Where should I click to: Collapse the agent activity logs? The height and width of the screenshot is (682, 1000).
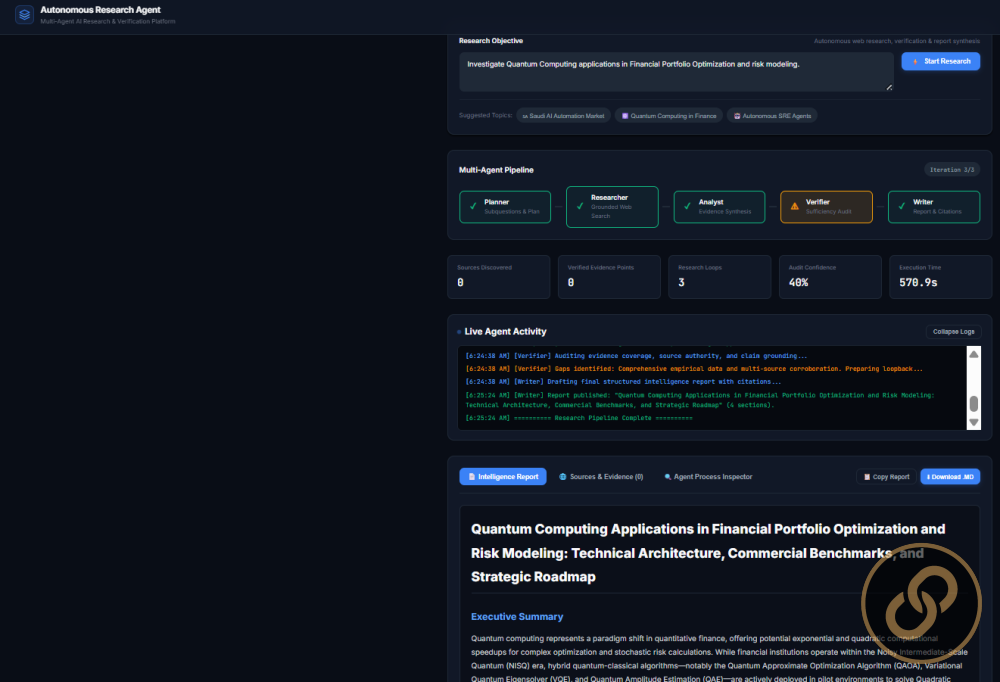(x=953, y=332)
